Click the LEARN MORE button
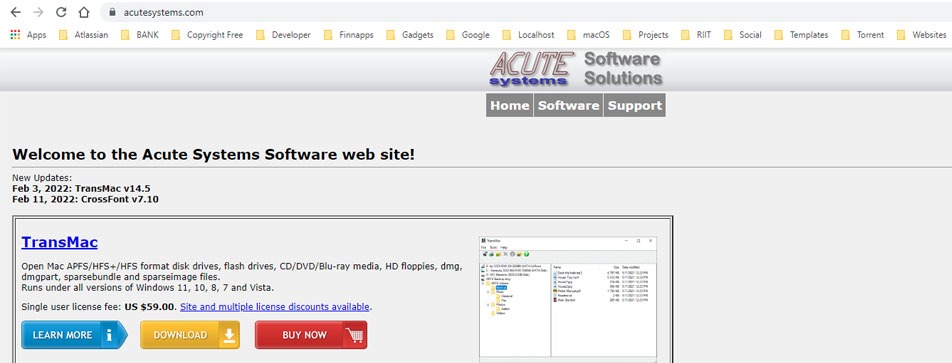Image resolution: width=952 pixels, height=363 pixels. point(74,334)
